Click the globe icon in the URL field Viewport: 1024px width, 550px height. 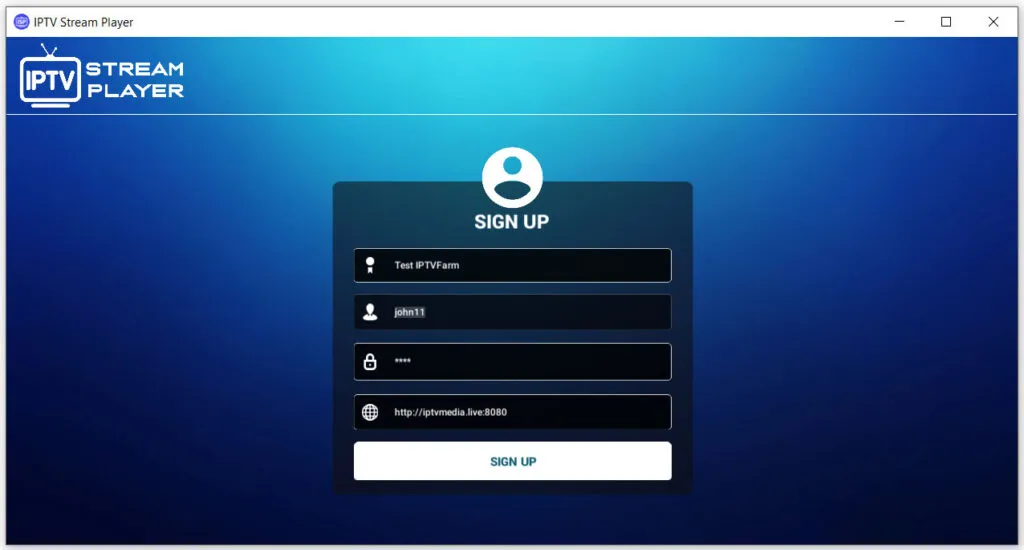pyautogui.click(x=370, y=412)
